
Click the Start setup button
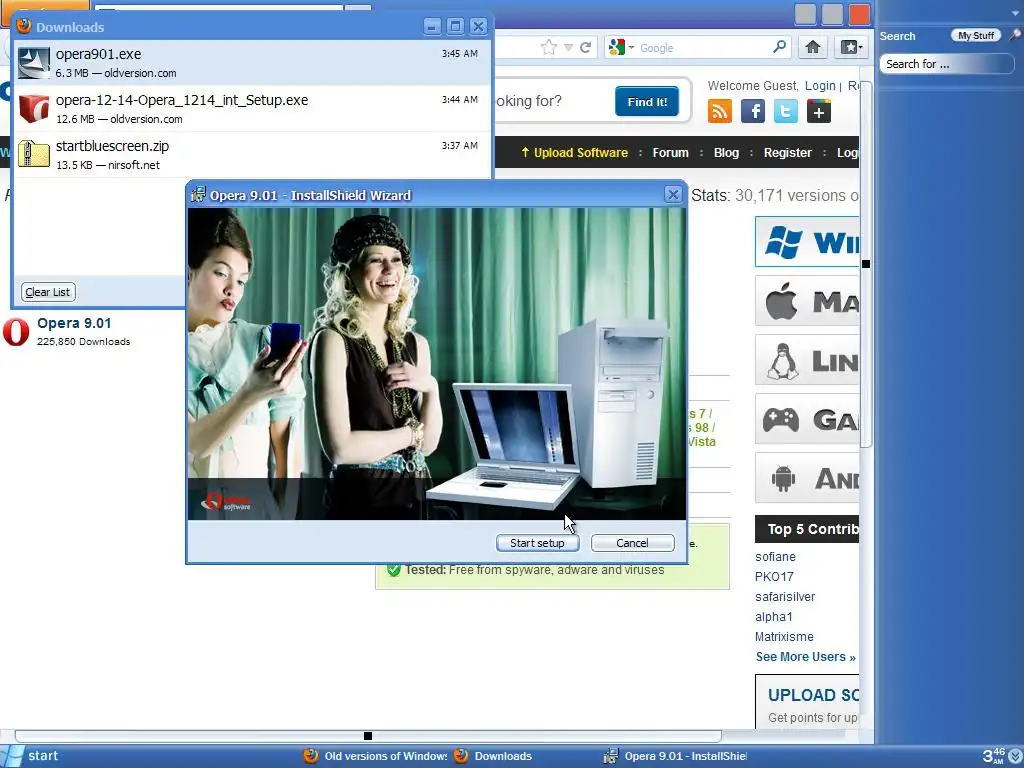point(537,543)
